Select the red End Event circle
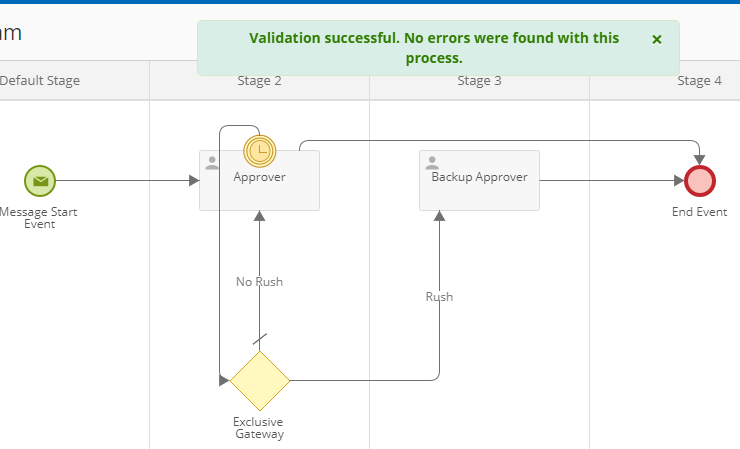The height and width of the screenshot is (449, 740). click(x=700, y=181)
